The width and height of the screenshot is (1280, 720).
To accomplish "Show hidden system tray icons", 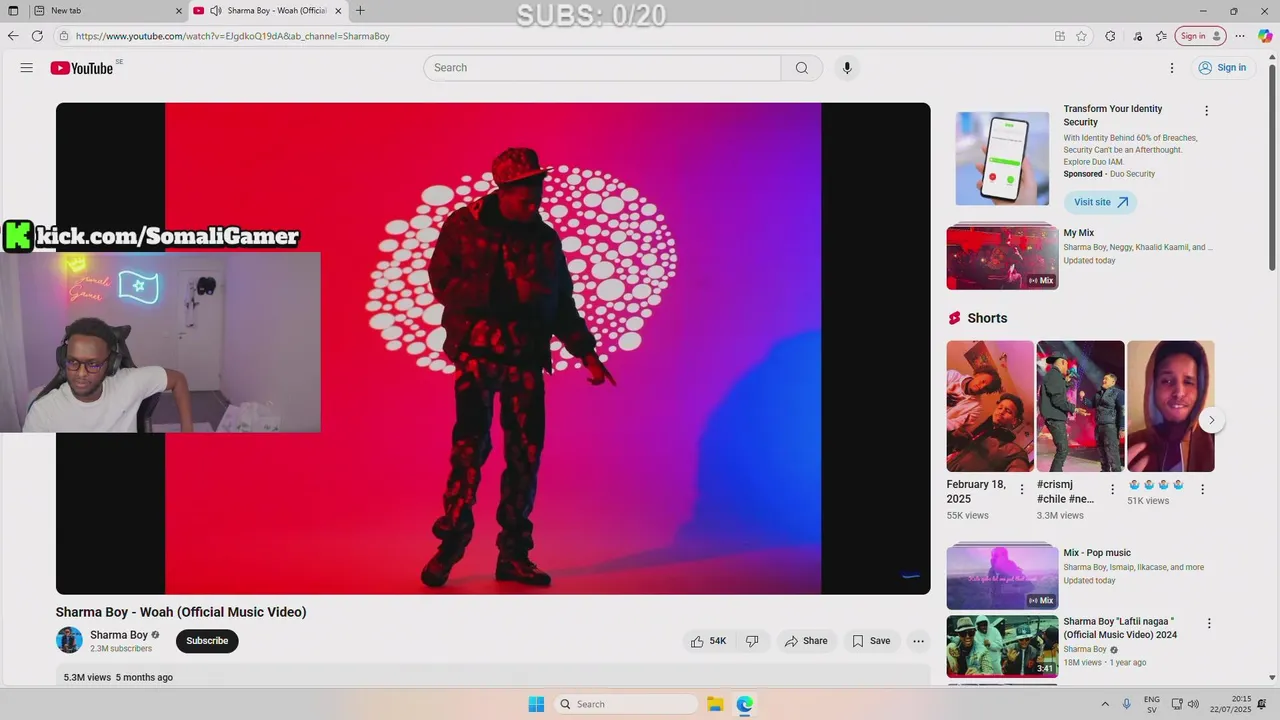I will click(x=1105, y=704).
